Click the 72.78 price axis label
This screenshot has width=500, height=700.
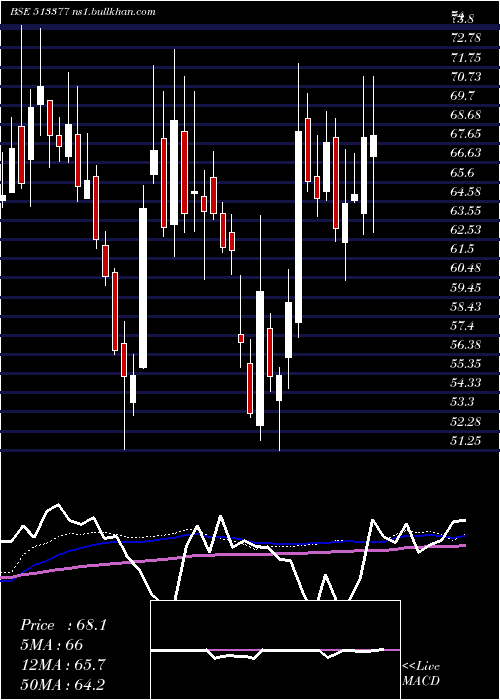point(466,38)
